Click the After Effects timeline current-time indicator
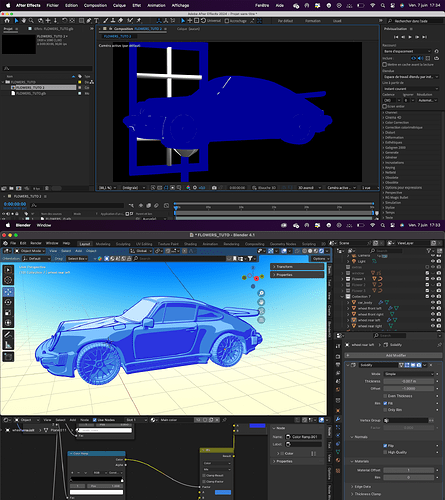This screenshot has height=500, width=445. pyautogui.click(x=176, y=207)
